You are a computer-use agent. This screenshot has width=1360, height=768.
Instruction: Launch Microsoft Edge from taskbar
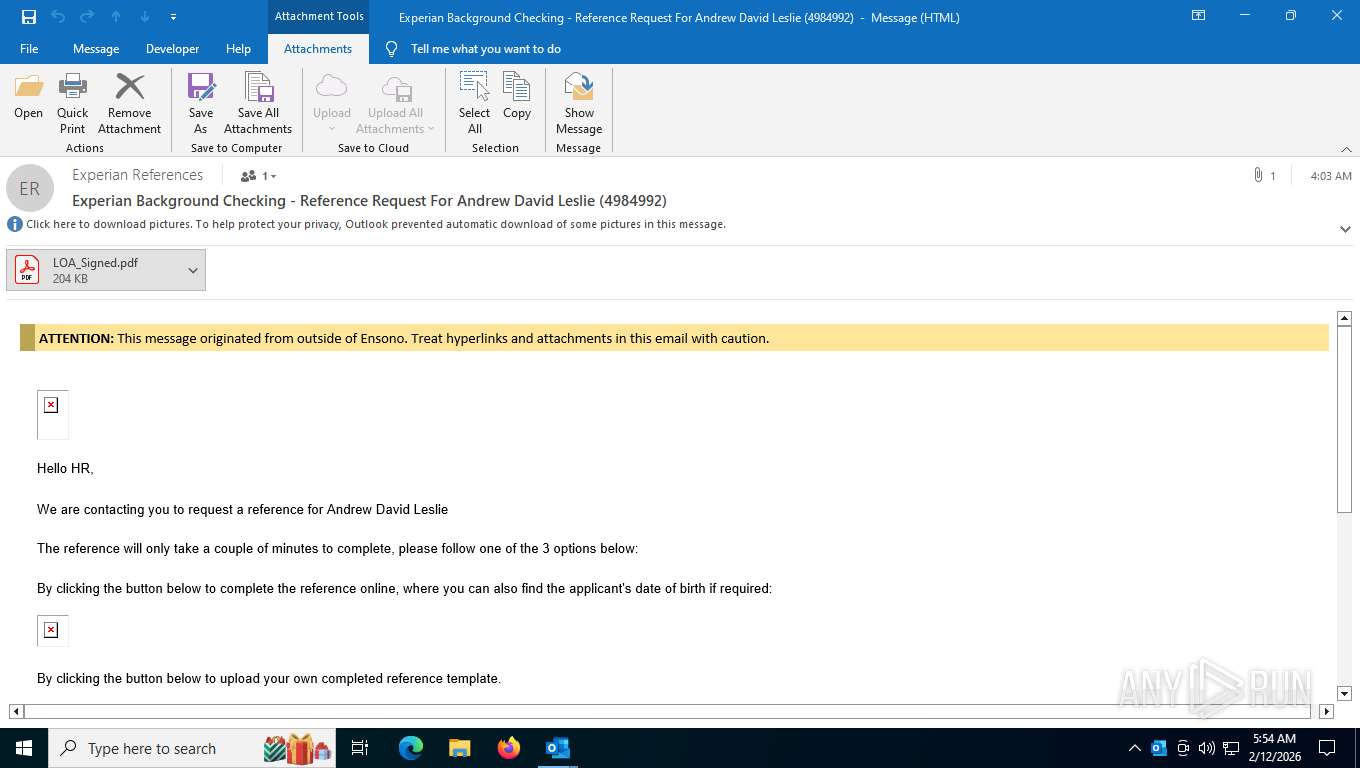click(x=411, y=748)
